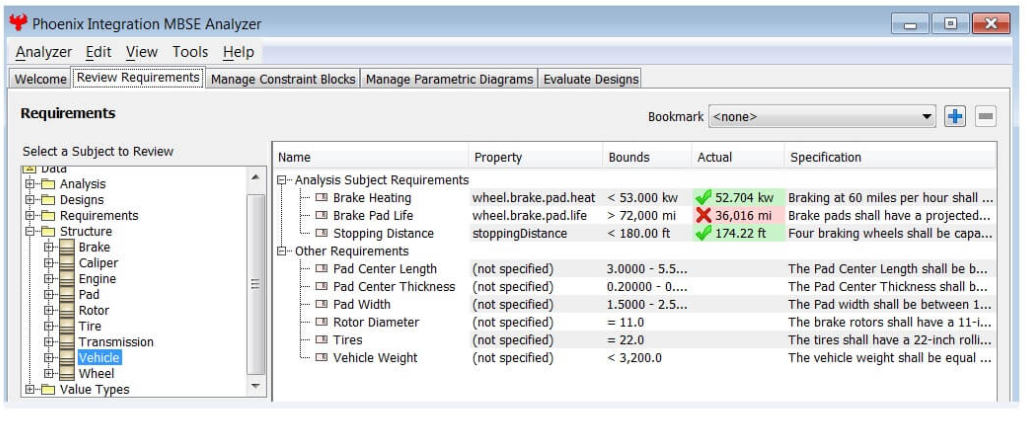Click the Name column header

371,158
